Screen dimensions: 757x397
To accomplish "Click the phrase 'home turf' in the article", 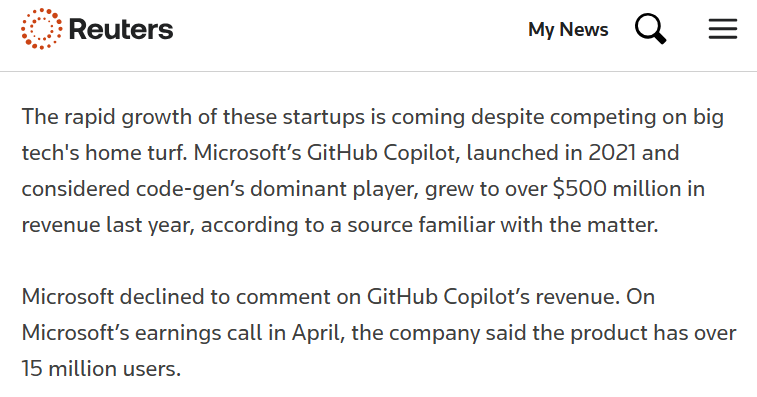I will coord(136,153).
